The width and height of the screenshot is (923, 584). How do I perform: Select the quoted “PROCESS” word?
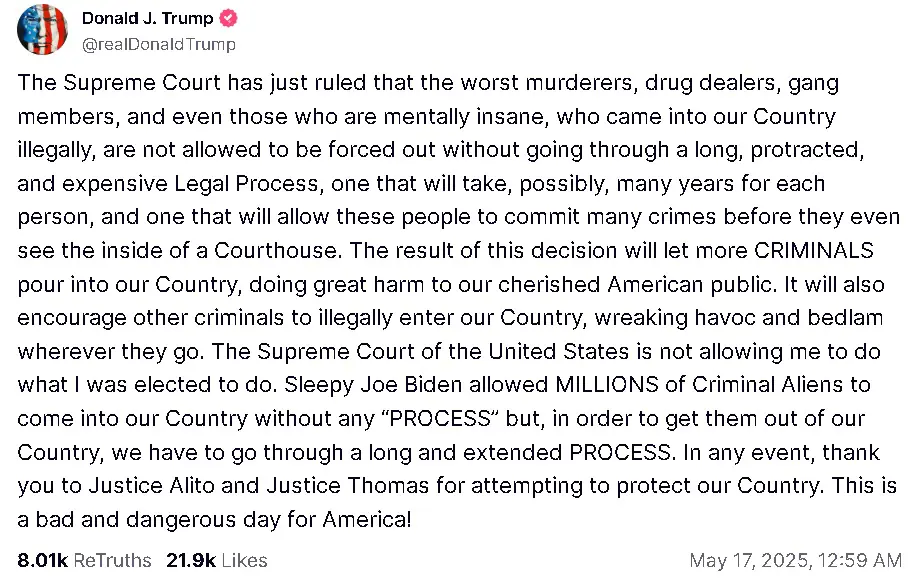point(440,418)
